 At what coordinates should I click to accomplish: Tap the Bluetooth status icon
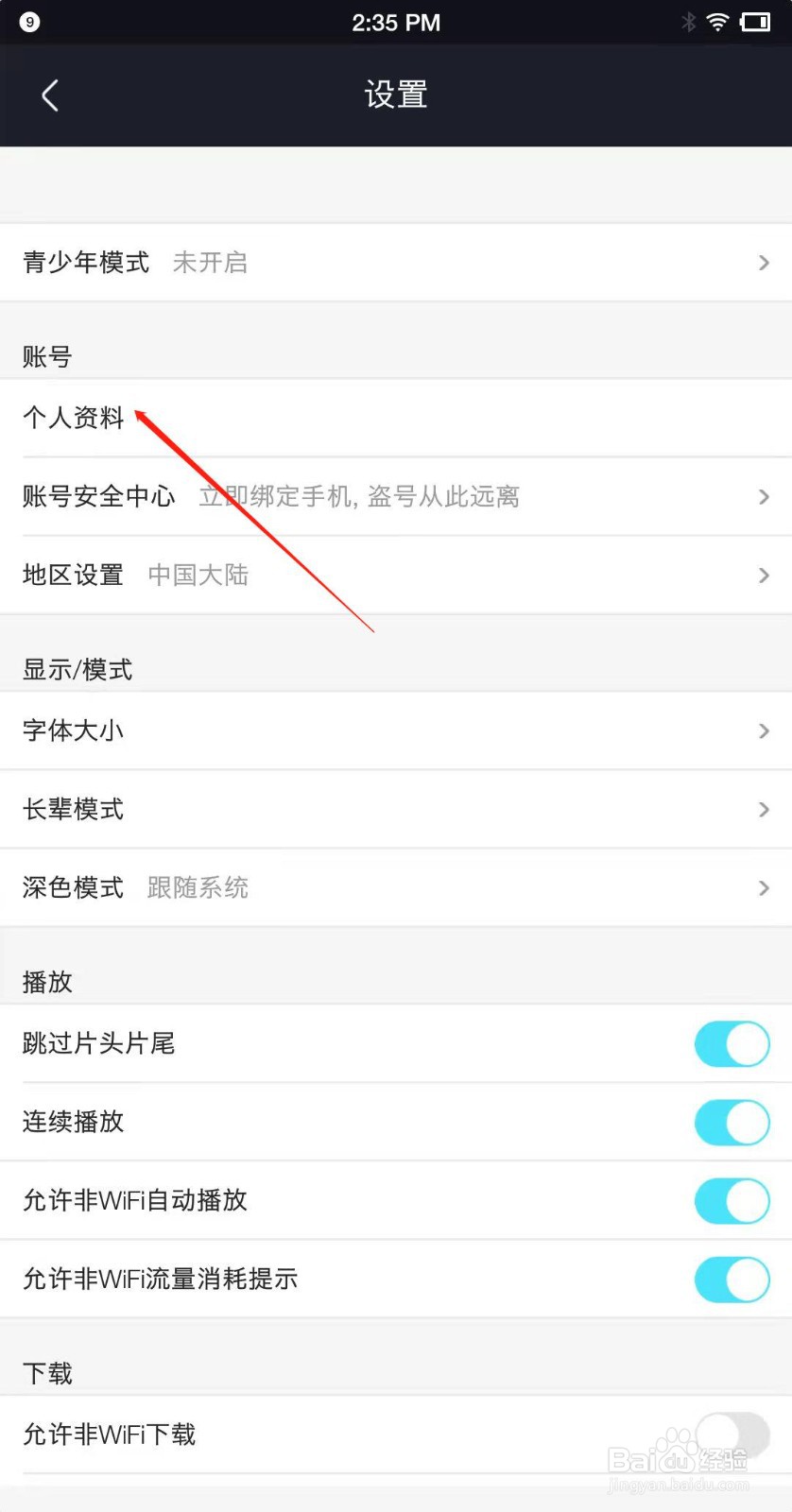pos(689,22)
